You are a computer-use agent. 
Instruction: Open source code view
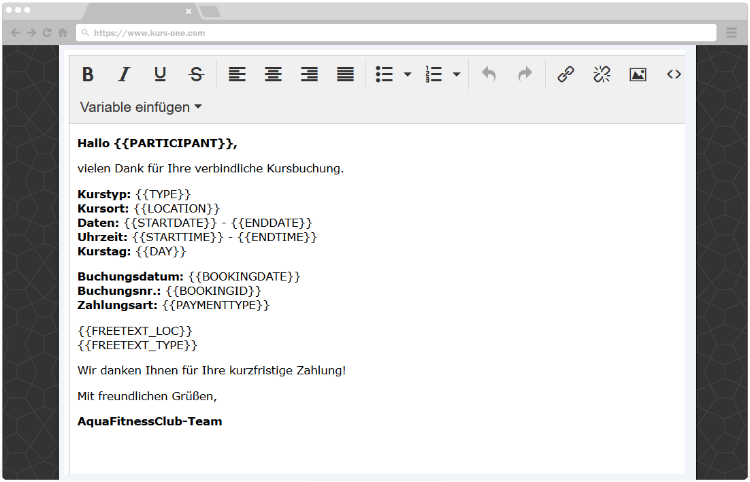tap(674, 74)
